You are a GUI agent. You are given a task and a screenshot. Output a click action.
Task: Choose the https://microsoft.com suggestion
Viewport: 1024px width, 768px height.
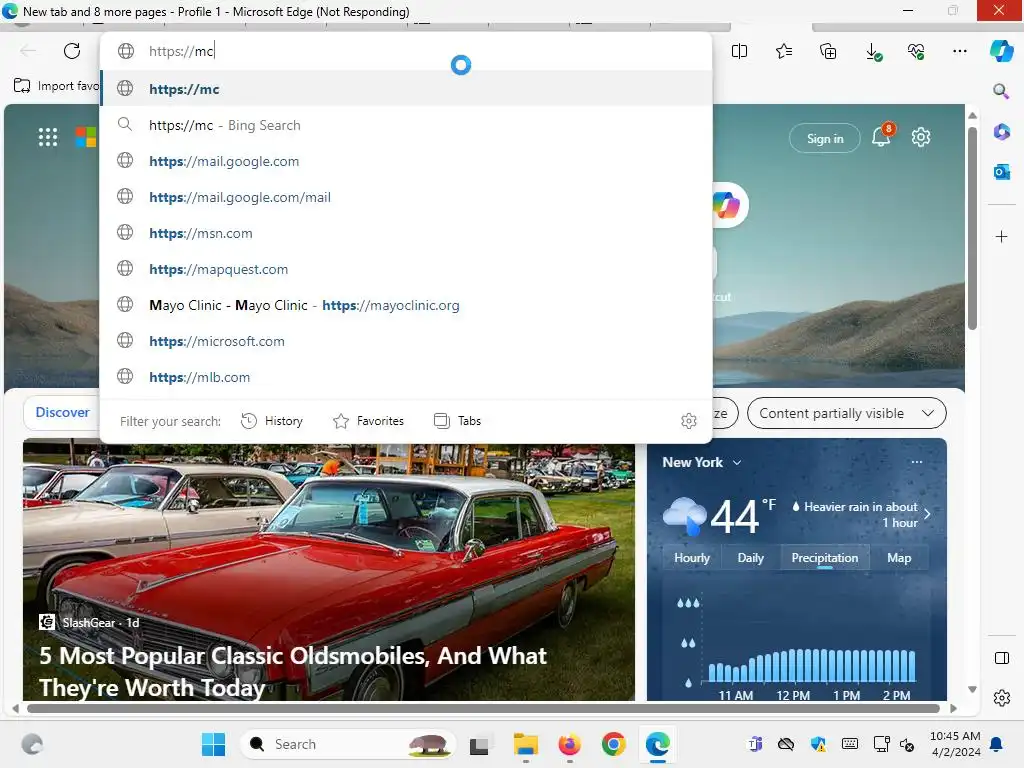point(406,340)
